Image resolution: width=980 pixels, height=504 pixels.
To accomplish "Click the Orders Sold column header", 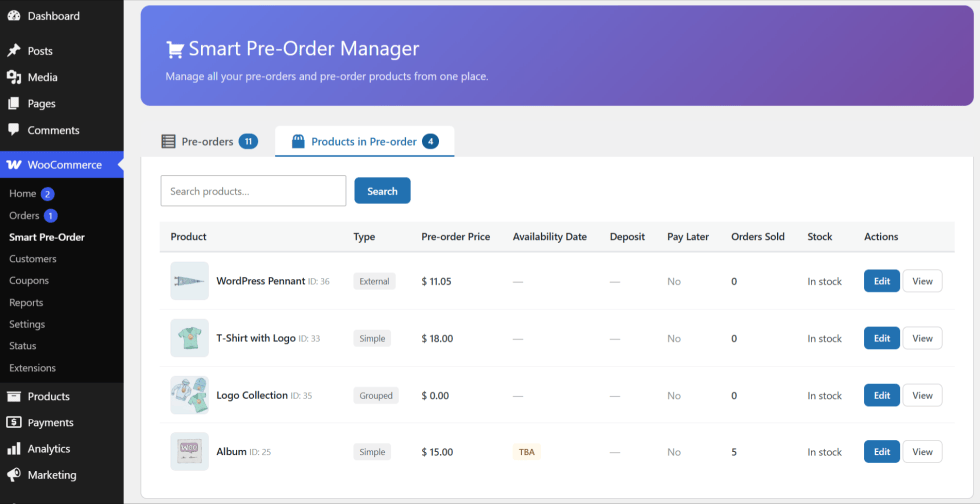I will pyautogui.click(x=758, y=236).
